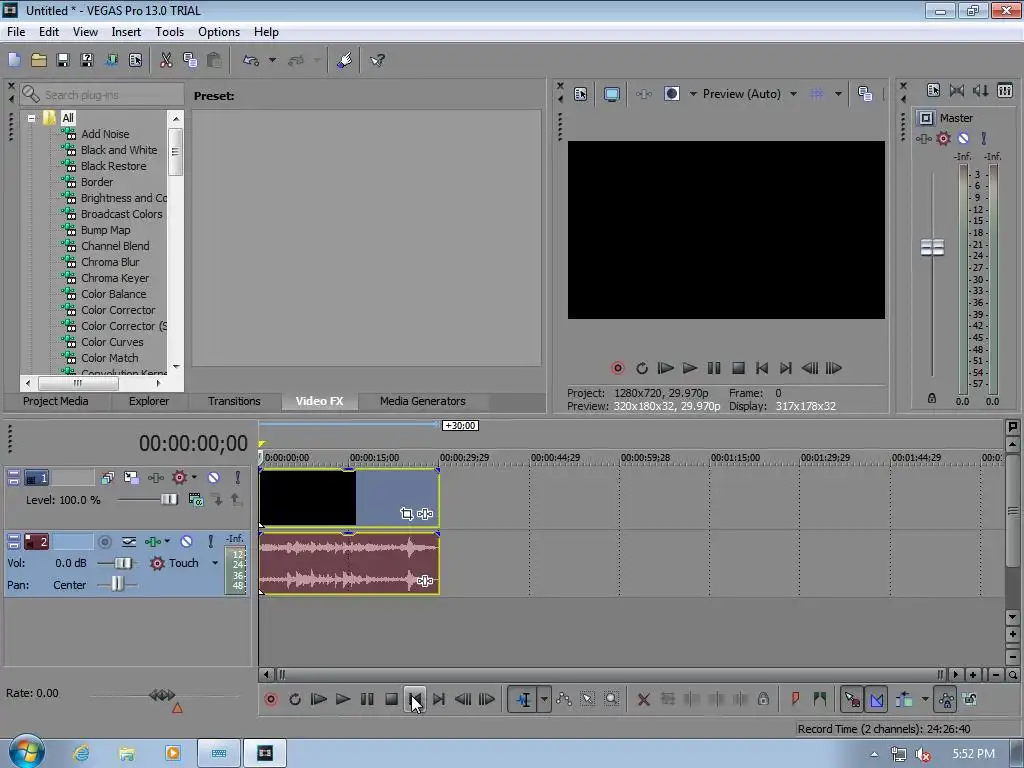Mute video track 1
The width and height of the screenshot is (1024, 768).
(214, 478)
